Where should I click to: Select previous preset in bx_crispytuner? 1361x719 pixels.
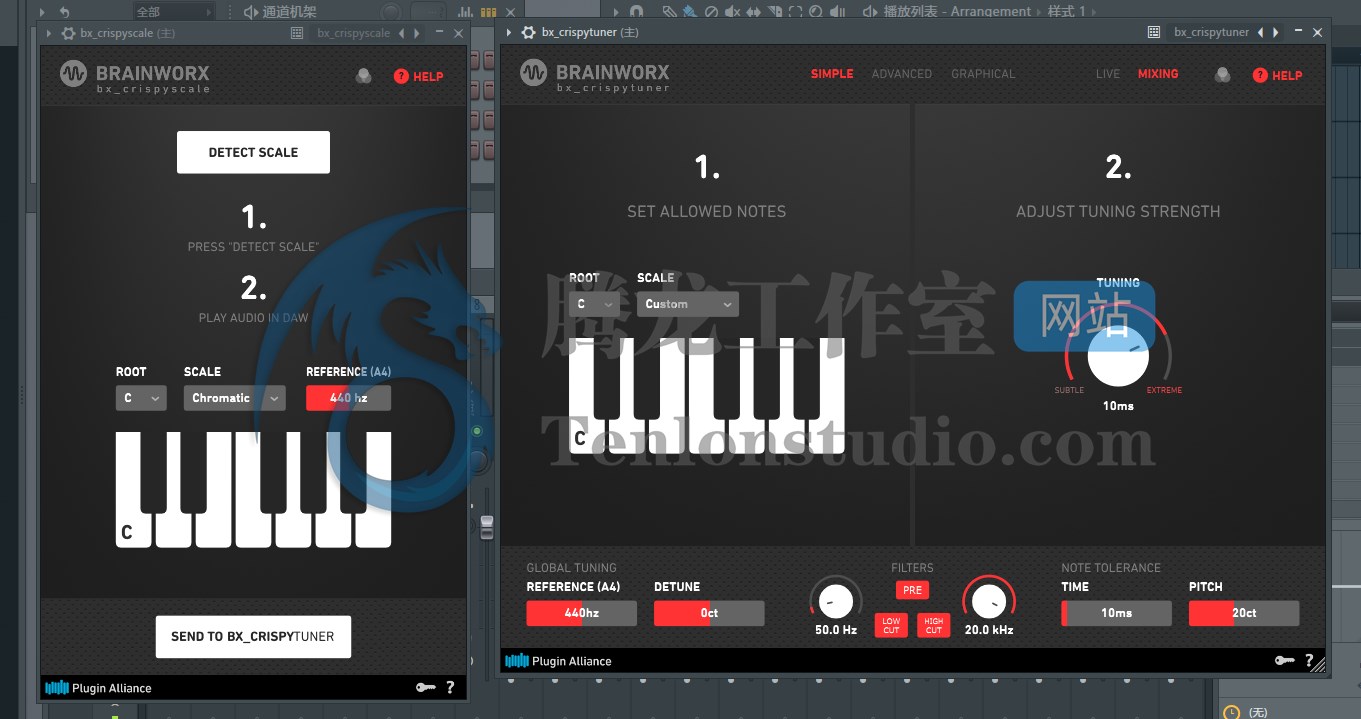click(1261, 32)
